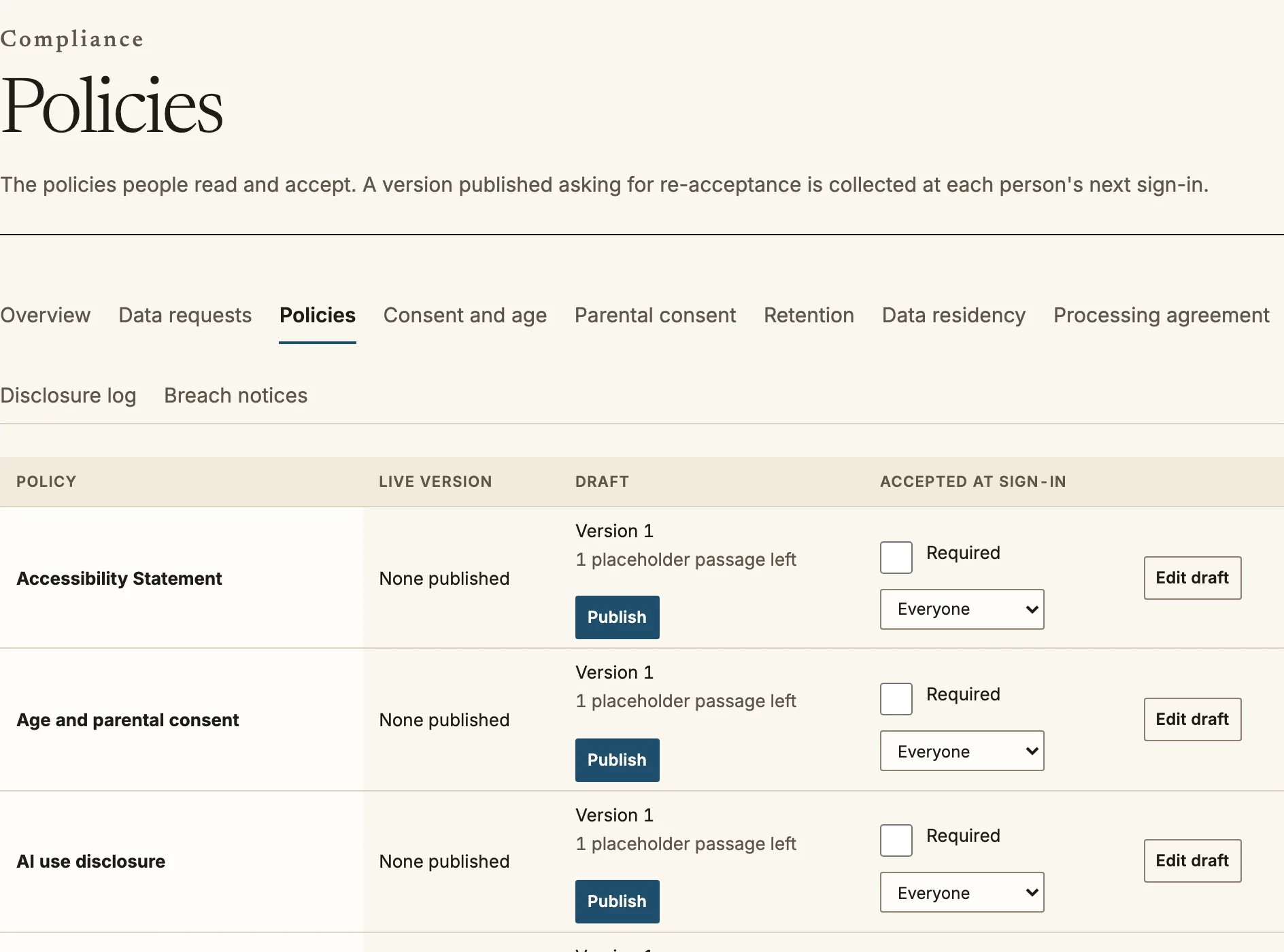Publish the Age and parental consent draft
Image resolution: width=1284 pixels, height=952 pixels.
pos(617,760)
